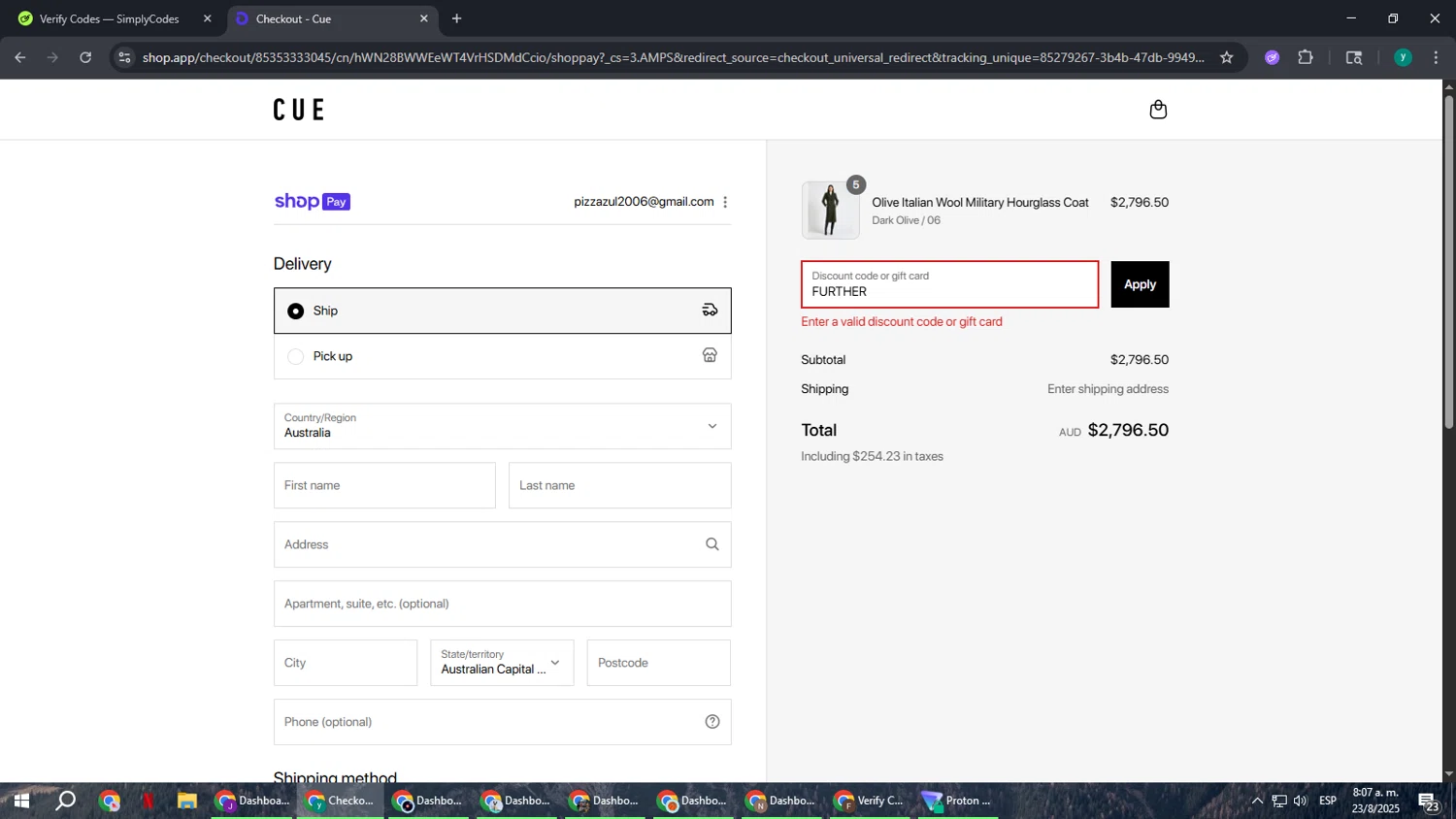This screenshot has width=1456, height=819.
Task: Click the discount code input field
Action: tap(949, 284)
